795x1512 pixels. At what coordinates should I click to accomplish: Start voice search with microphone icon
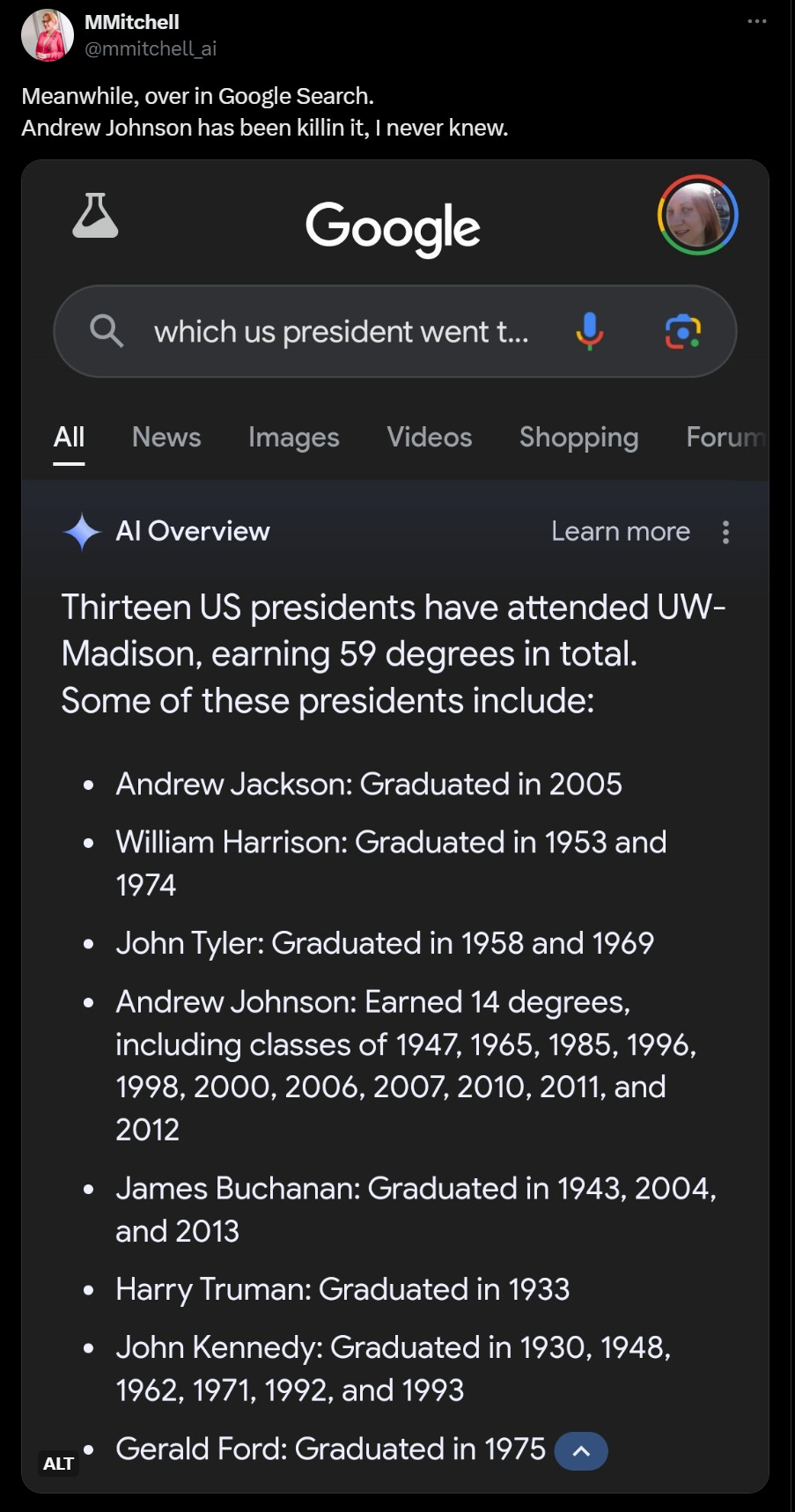click(589, 332)
